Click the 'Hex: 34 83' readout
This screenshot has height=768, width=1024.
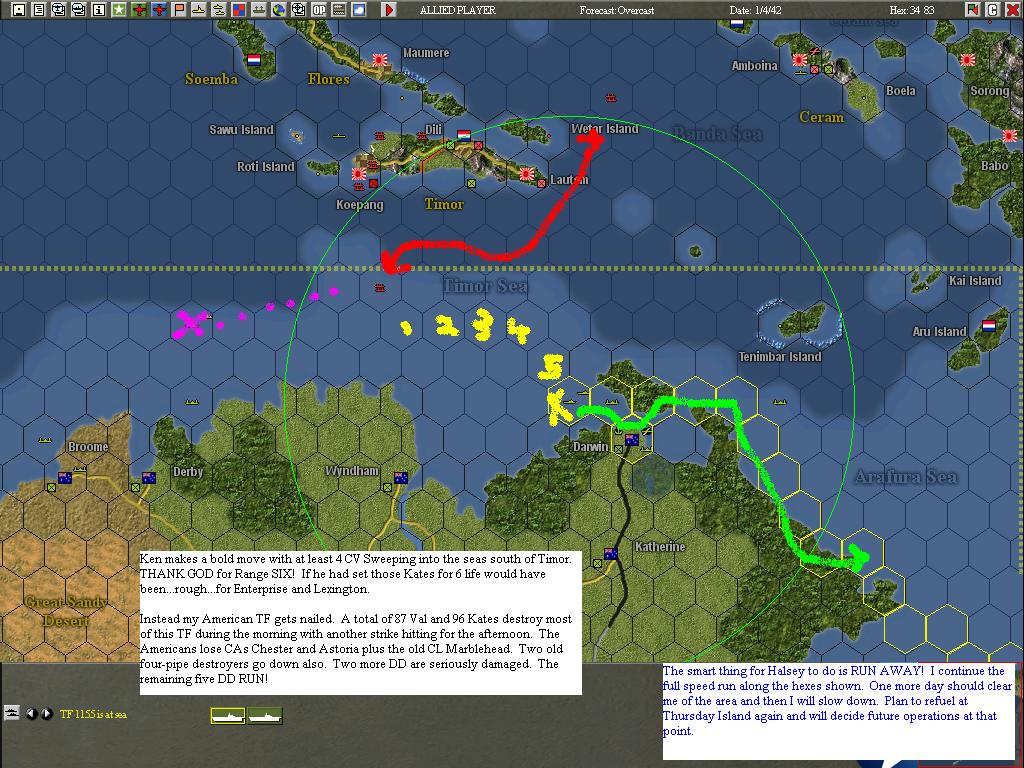912,10
